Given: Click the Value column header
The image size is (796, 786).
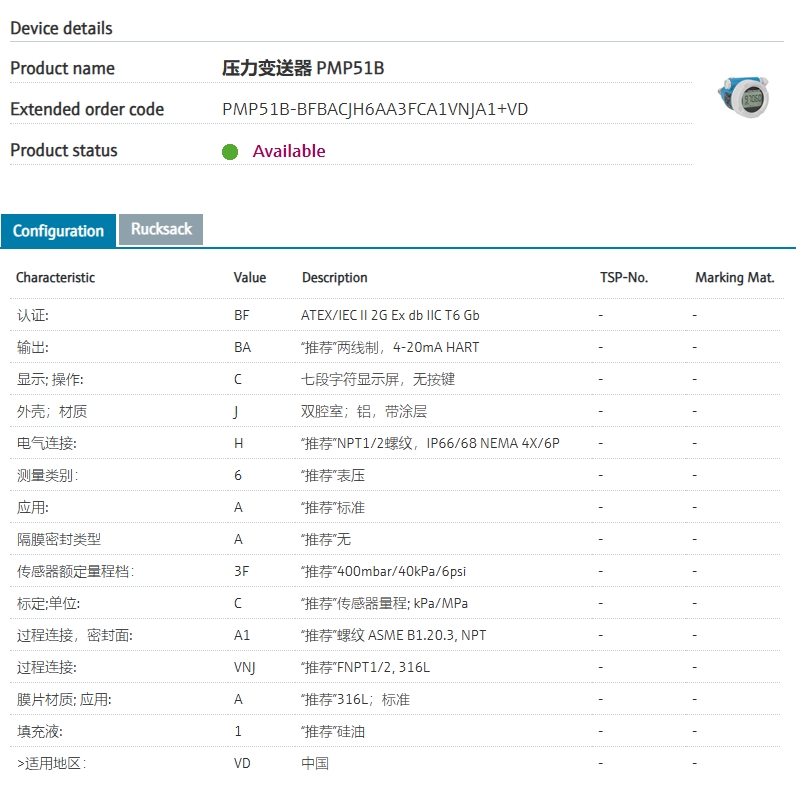Looking at the screenshot, I should point(249,277).
